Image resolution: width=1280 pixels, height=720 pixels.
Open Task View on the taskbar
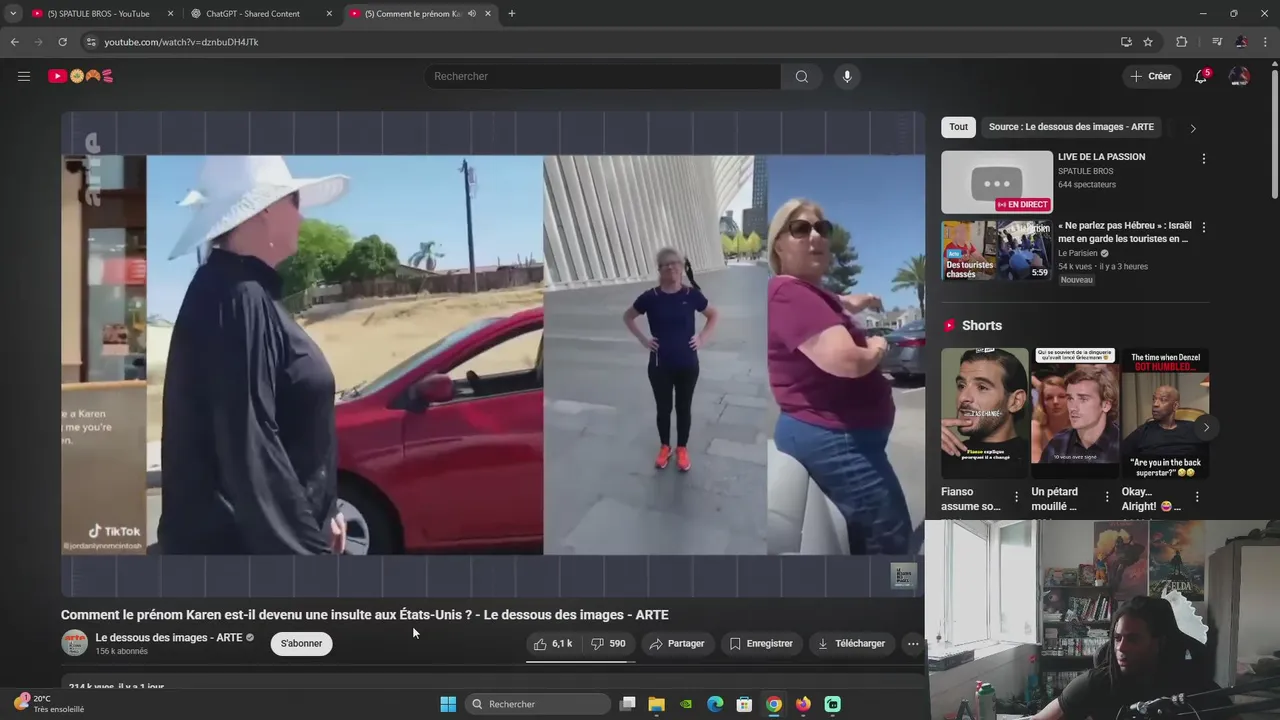[627, 704]
